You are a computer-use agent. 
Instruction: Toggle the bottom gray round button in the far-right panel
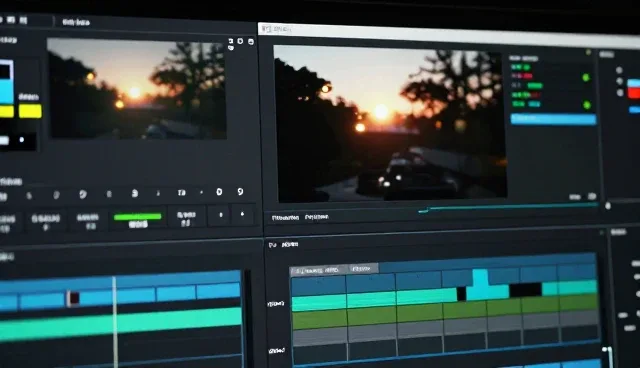[620, 93]
